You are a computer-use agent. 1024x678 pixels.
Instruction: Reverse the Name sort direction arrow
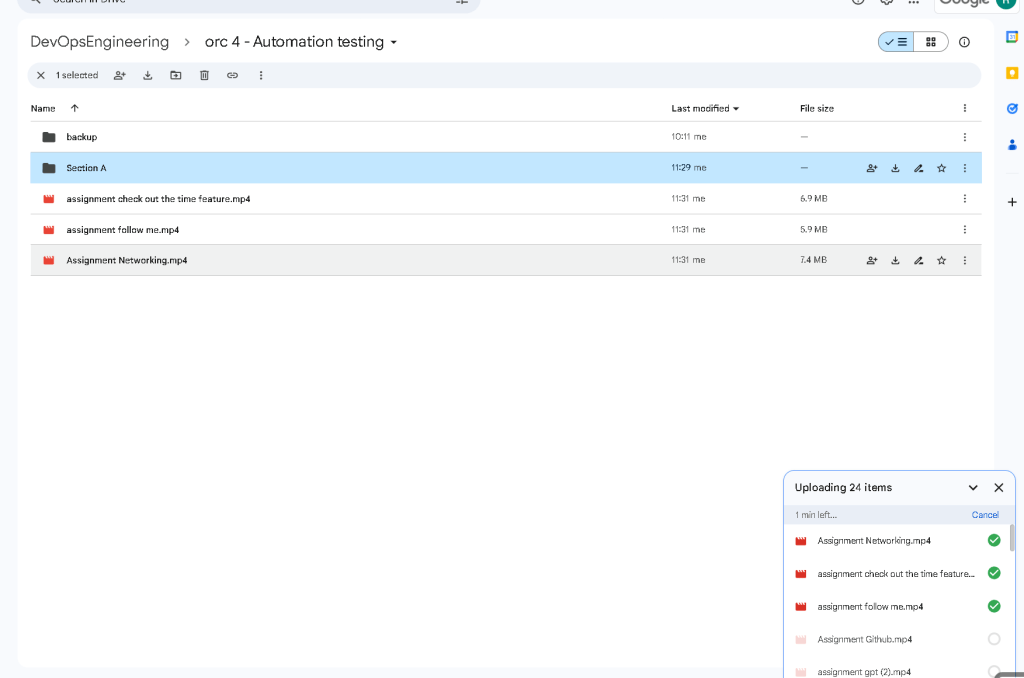pyautogui.click(x=74, y=108)
